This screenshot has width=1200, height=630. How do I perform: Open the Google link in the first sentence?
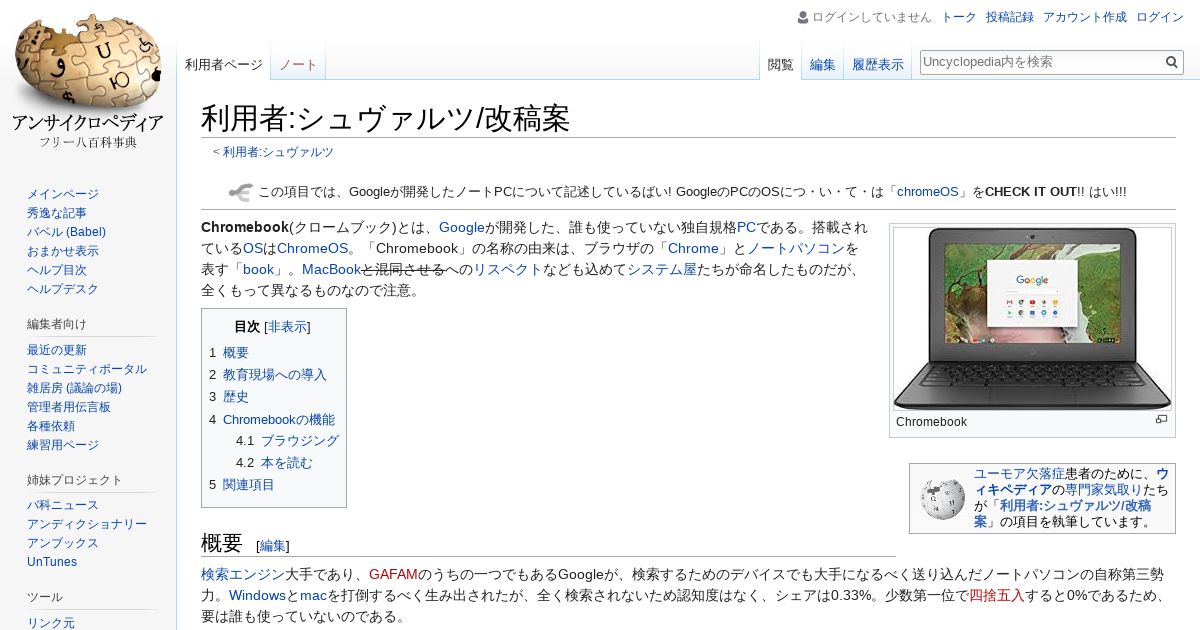coord(462,227)
